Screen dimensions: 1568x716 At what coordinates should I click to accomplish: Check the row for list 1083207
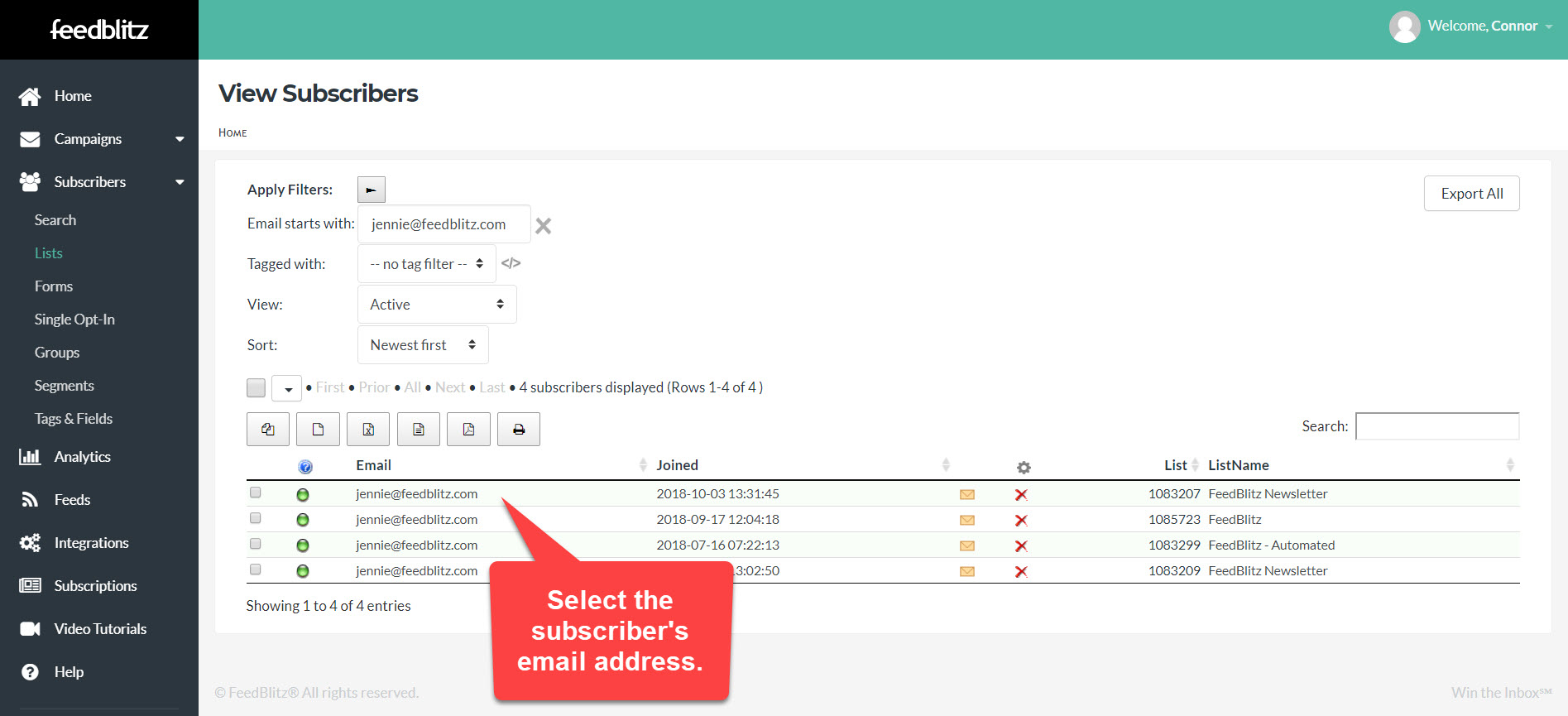[x=256, y=493]
